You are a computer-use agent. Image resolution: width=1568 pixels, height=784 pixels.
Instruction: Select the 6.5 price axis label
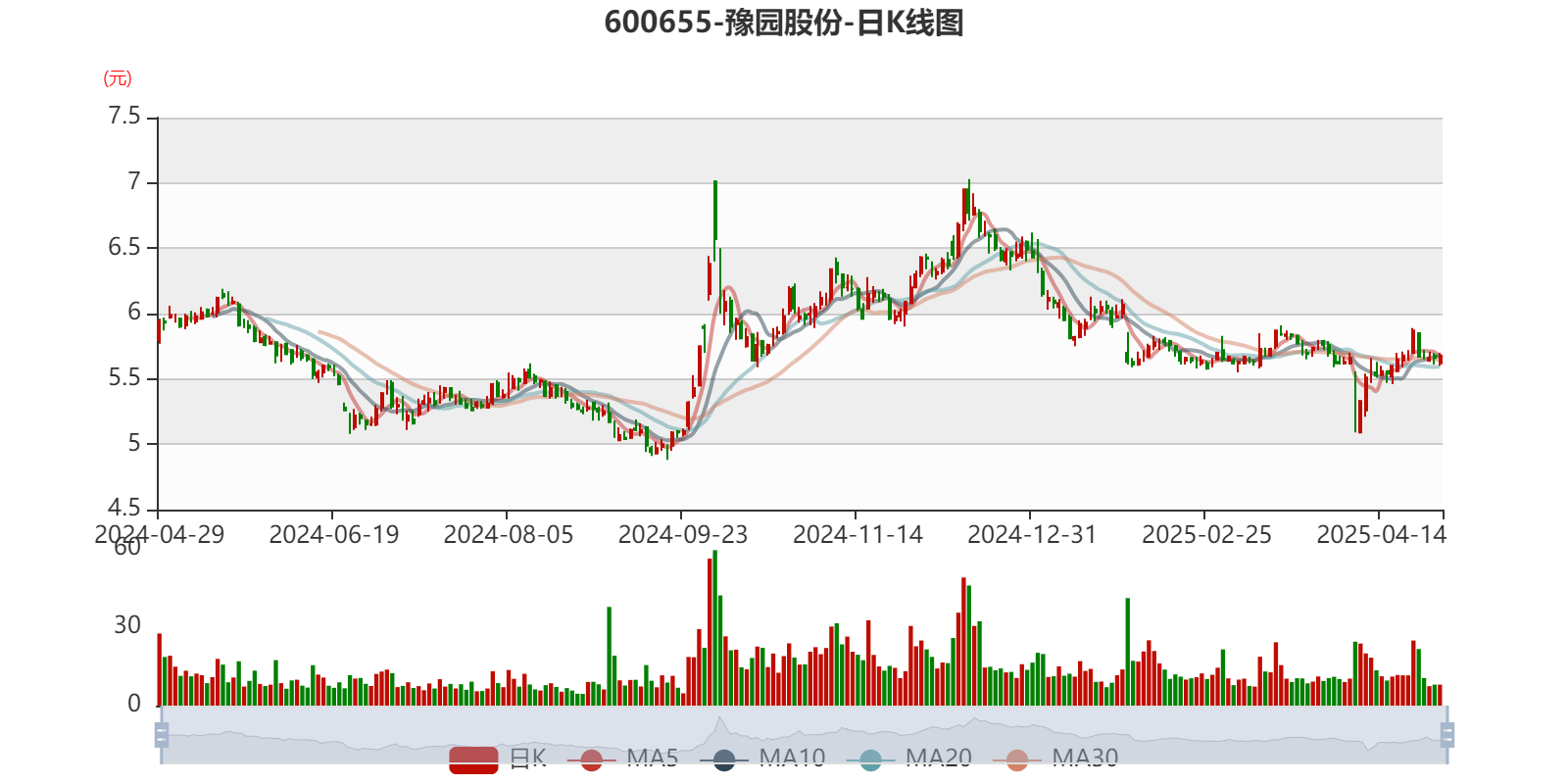(x=124, y=247)
